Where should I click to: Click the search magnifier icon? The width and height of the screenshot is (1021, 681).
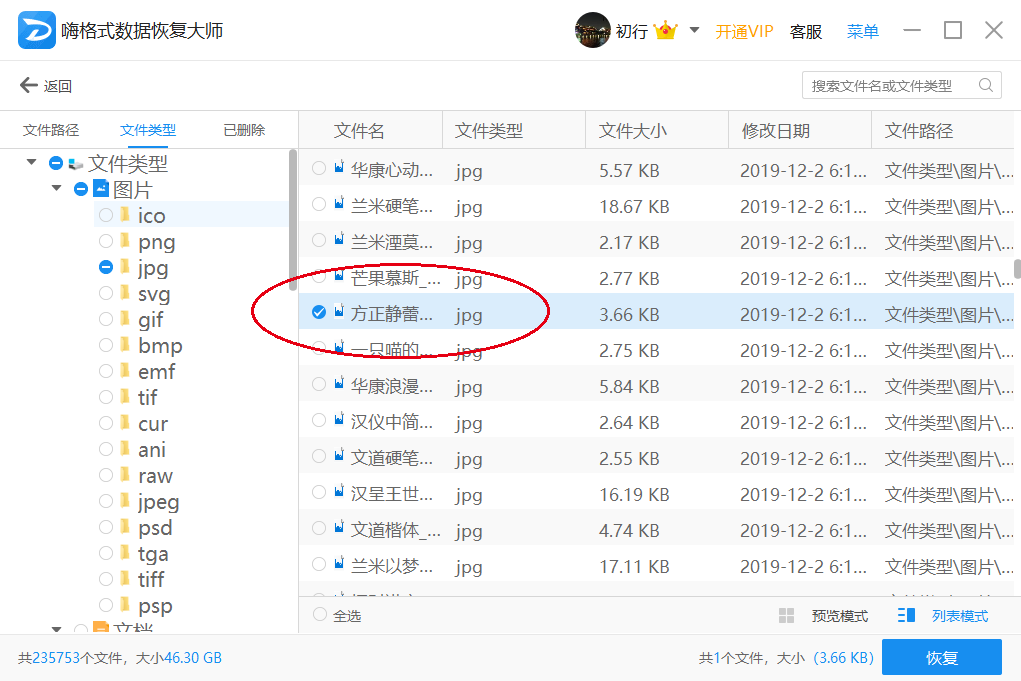985,85
